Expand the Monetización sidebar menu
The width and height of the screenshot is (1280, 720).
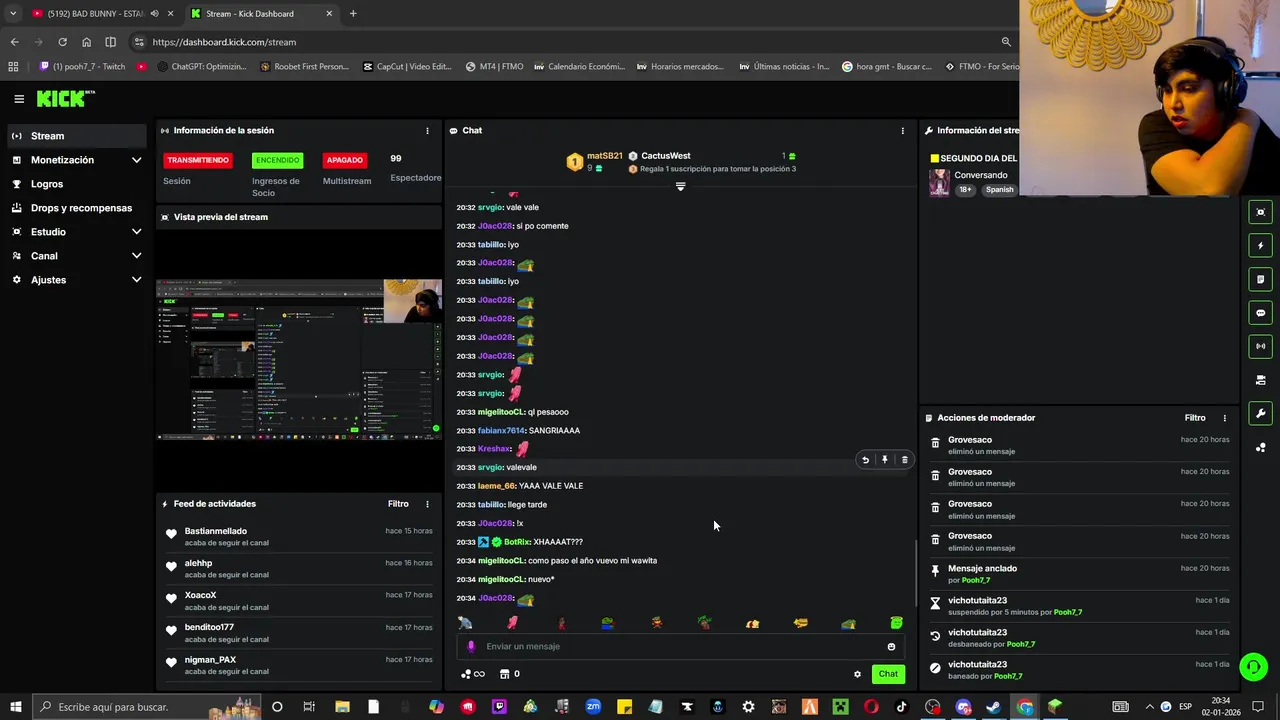76,160
